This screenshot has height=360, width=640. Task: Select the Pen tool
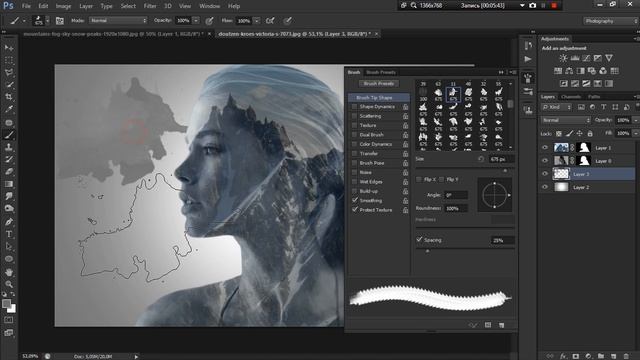pos(9,222)
